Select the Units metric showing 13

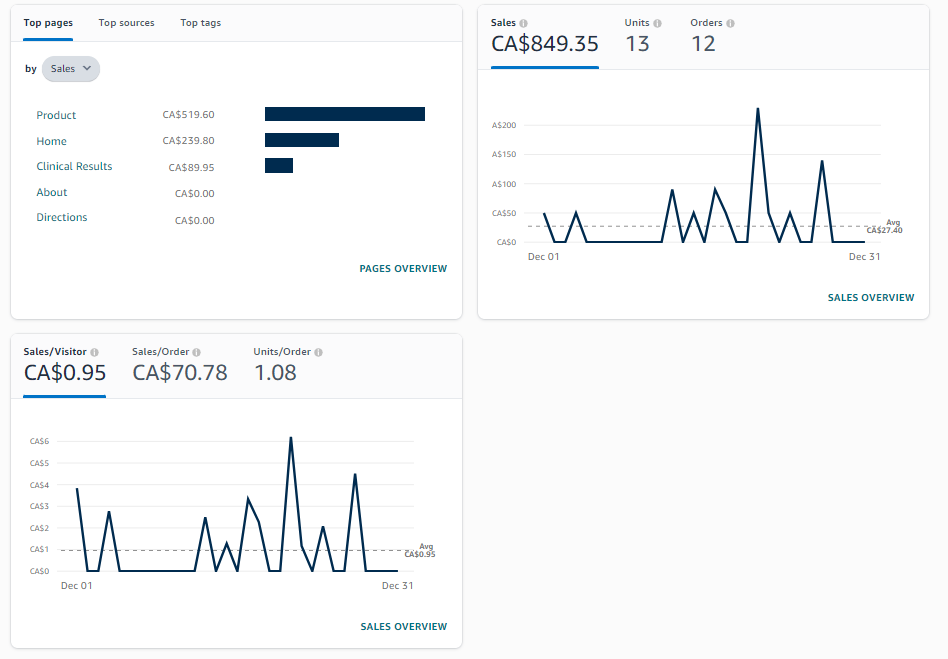click(643, 36)
